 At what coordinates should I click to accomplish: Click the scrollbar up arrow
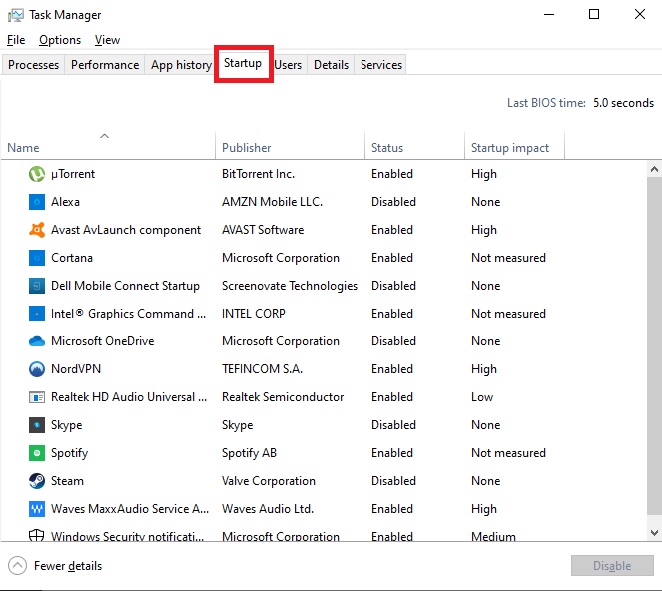[x=654, y=169]
